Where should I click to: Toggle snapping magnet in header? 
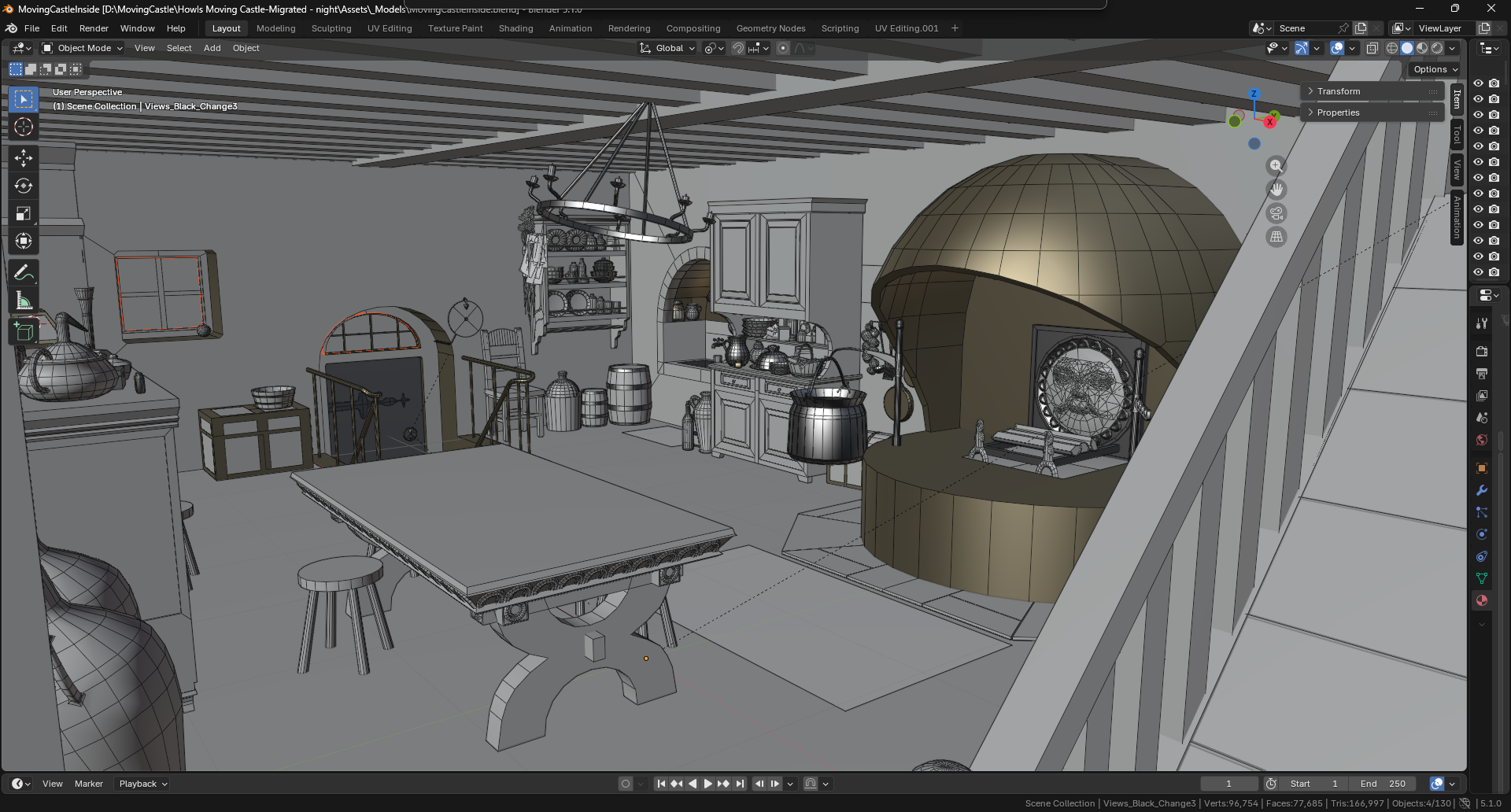(737, 48)
